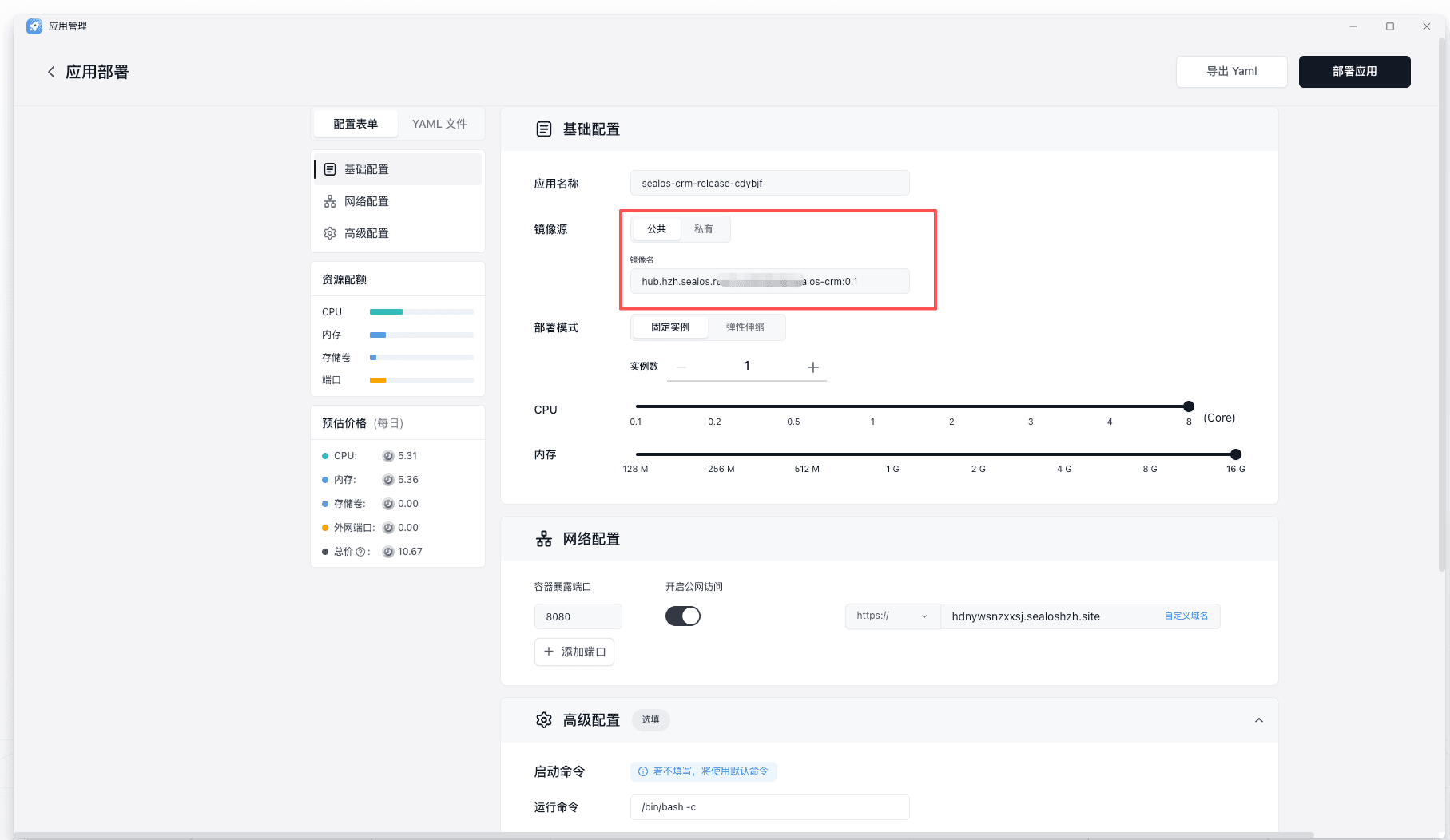Click the 端口 quota usage bar

point(422,380)
